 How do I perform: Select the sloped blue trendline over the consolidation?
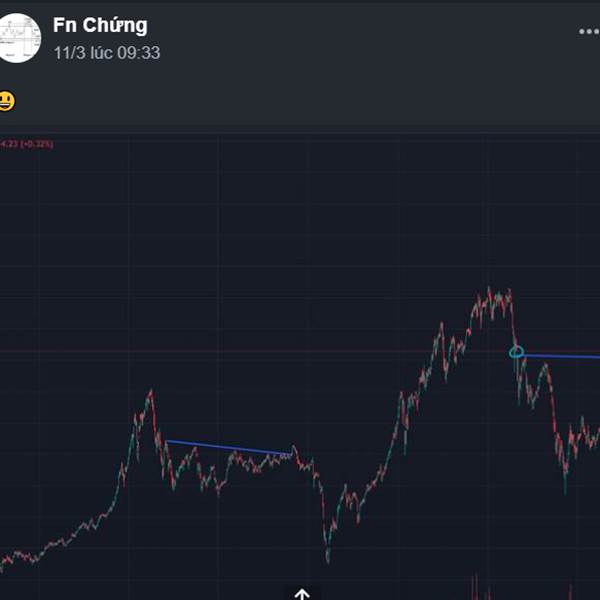228,448
